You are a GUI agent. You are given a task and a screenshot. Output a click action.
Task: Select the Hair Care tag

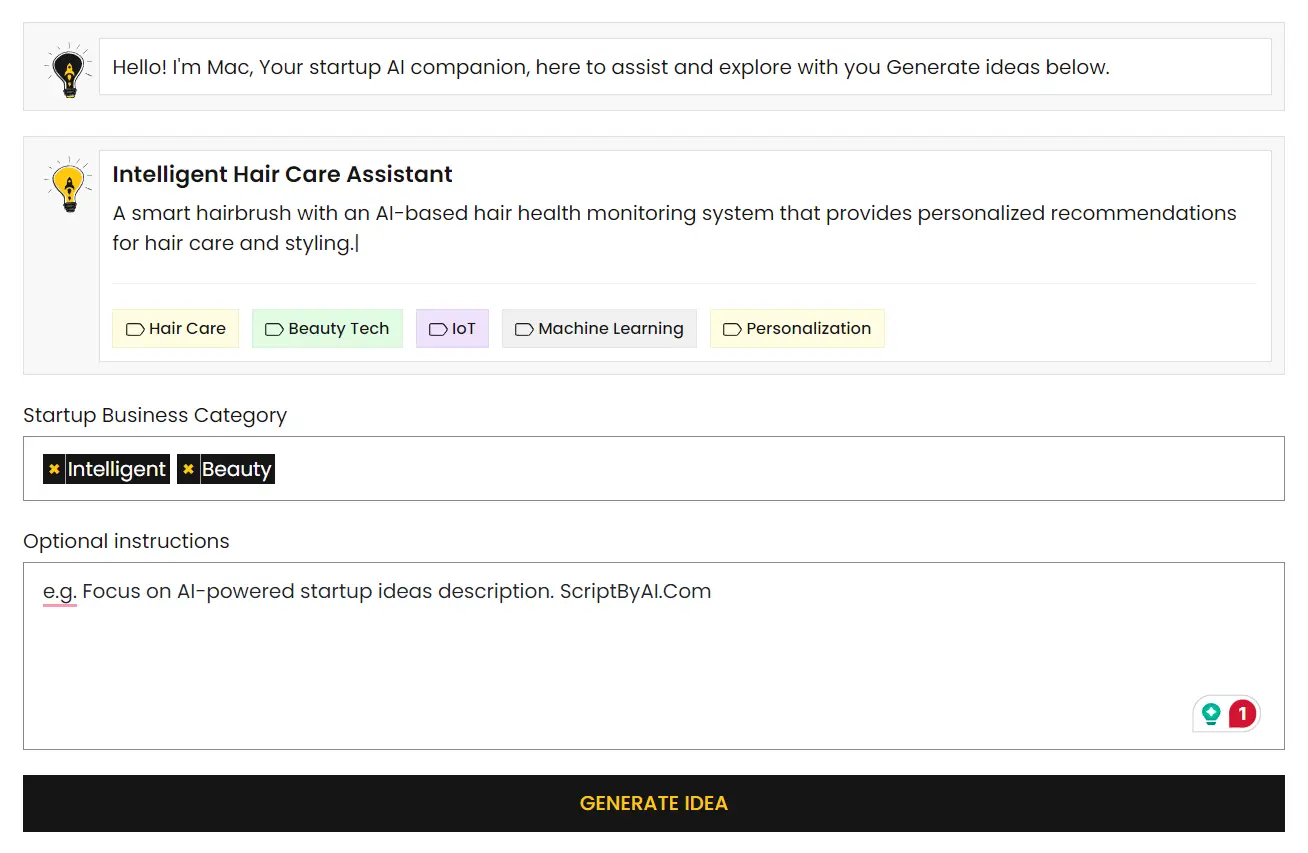[x=176, y=329]
